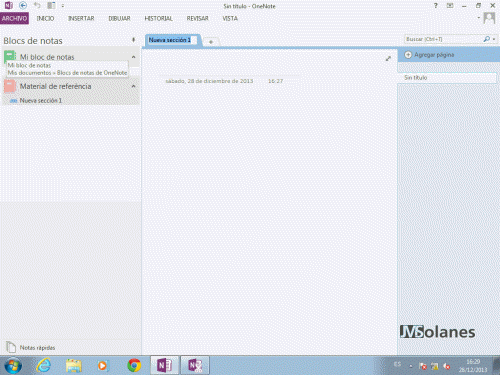Click the Buscar search field

pyautogui.click(x=443, y=39)
